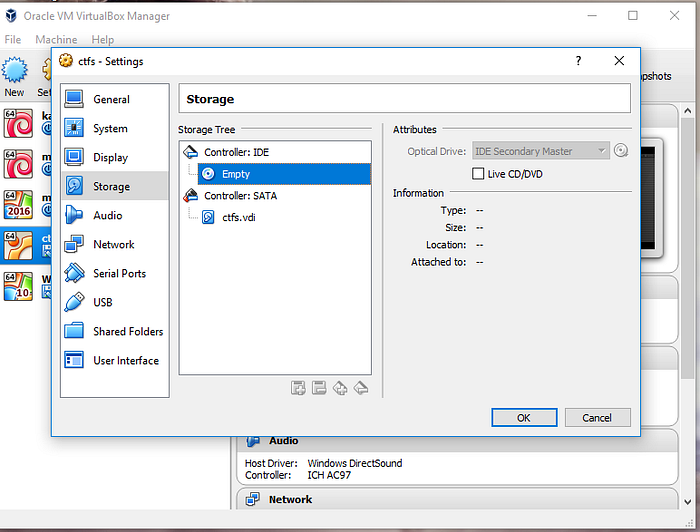The image size is (700, 532).
Task: Confirm settings with the OK button
Action: tap(524, 418)
